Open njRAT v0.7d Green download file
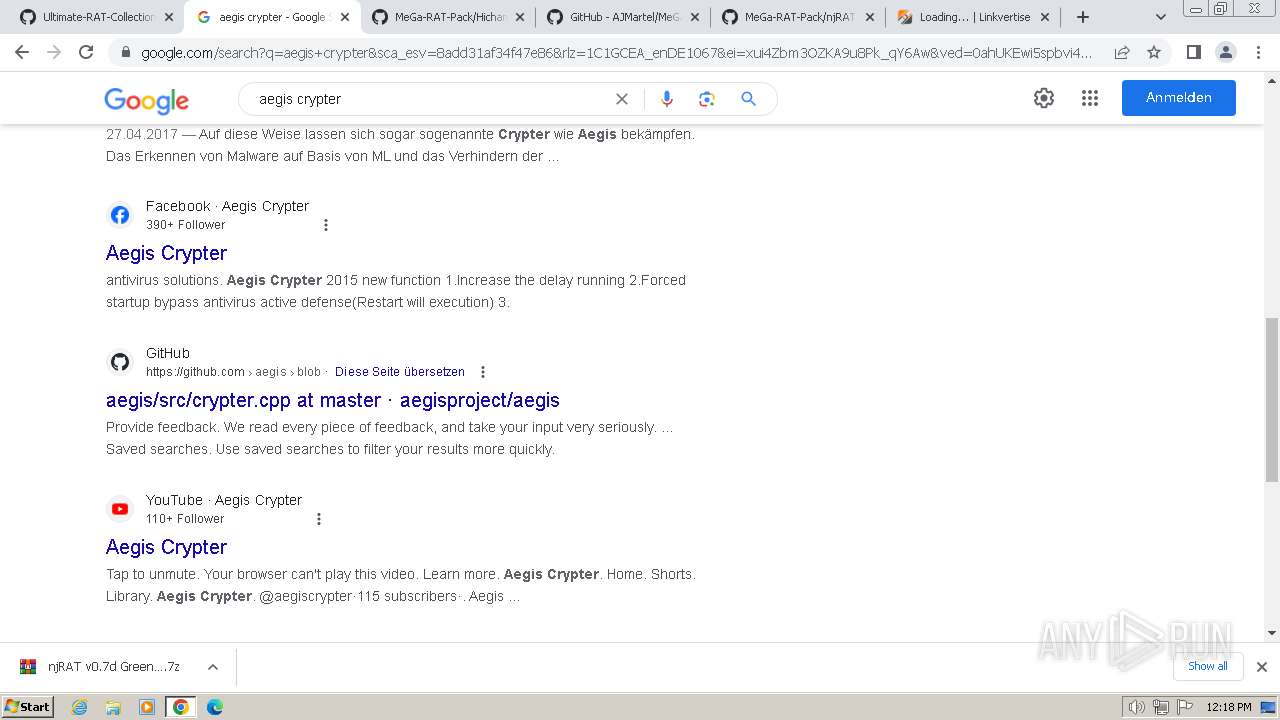Screen dimensions: 1280x720 tap(114, 667)
